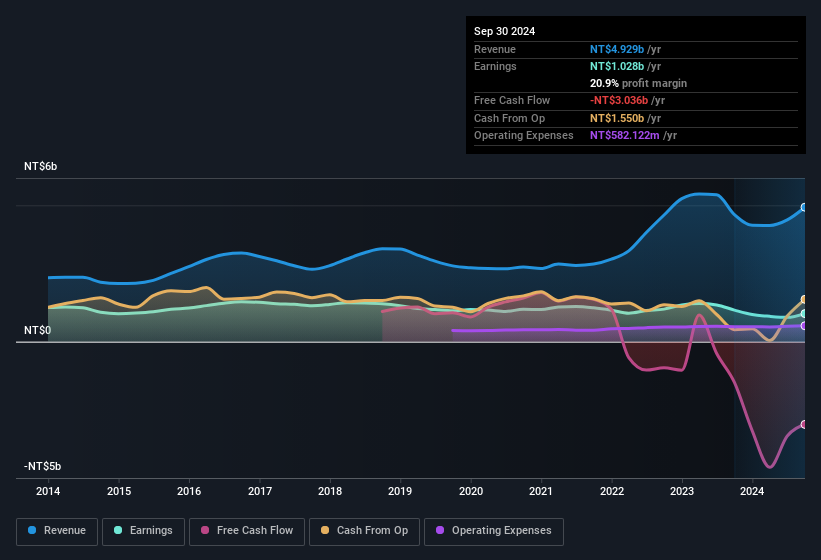Click the Free Cash Flow endpoint marker
The width and height of the screenshot is (821, 560).
pyautogui.click(x=804, y=424)
